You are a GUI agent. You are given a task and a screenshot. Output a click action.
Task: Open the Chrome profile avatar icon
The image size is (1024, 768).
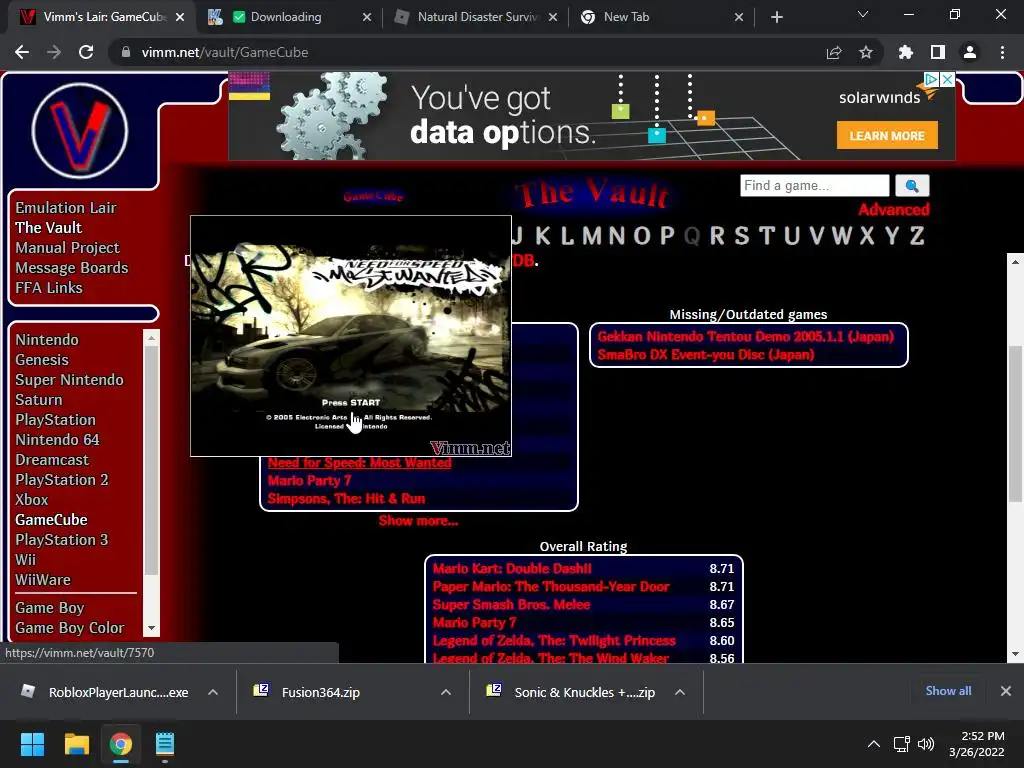pos(970,52)
